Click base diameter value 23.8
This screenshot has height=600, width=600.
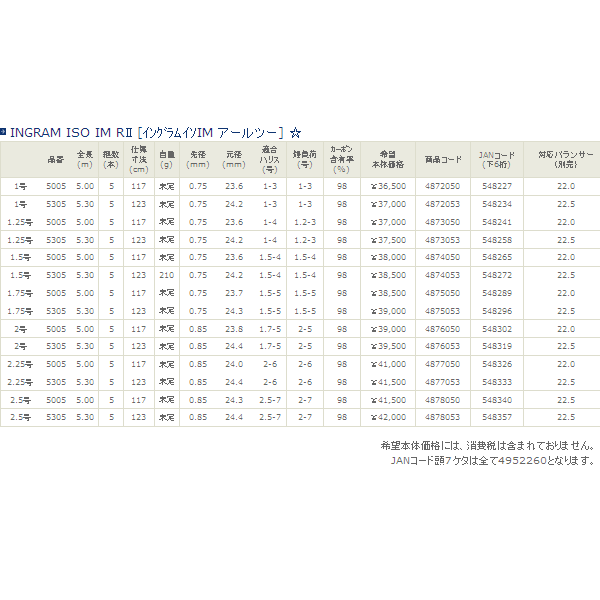click(x=234, y=329)
